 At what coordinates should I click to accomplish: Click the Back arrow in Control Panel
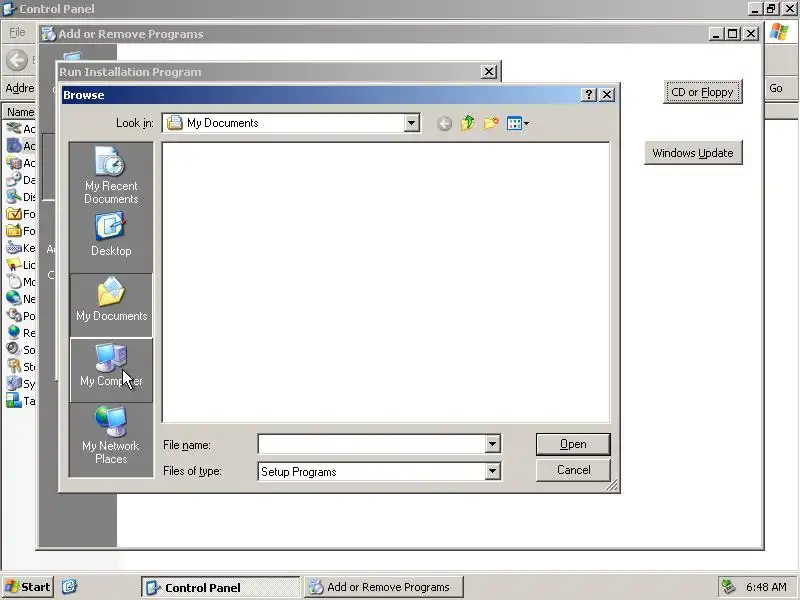pyautogui.click(x=17, y=60)
